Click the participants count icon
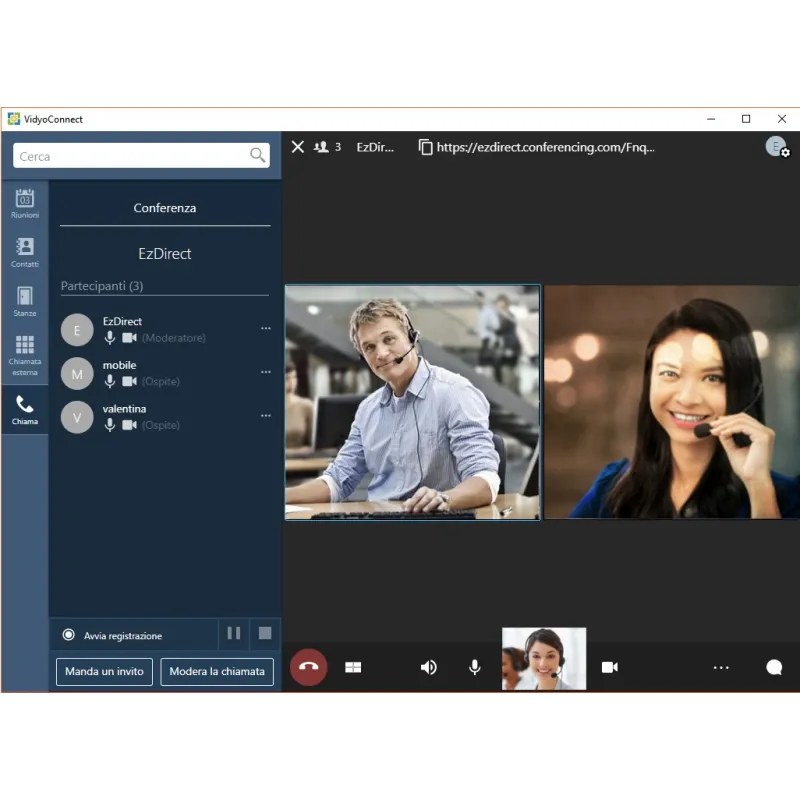Viewport: 800px width, 800px height. [321, 147]
